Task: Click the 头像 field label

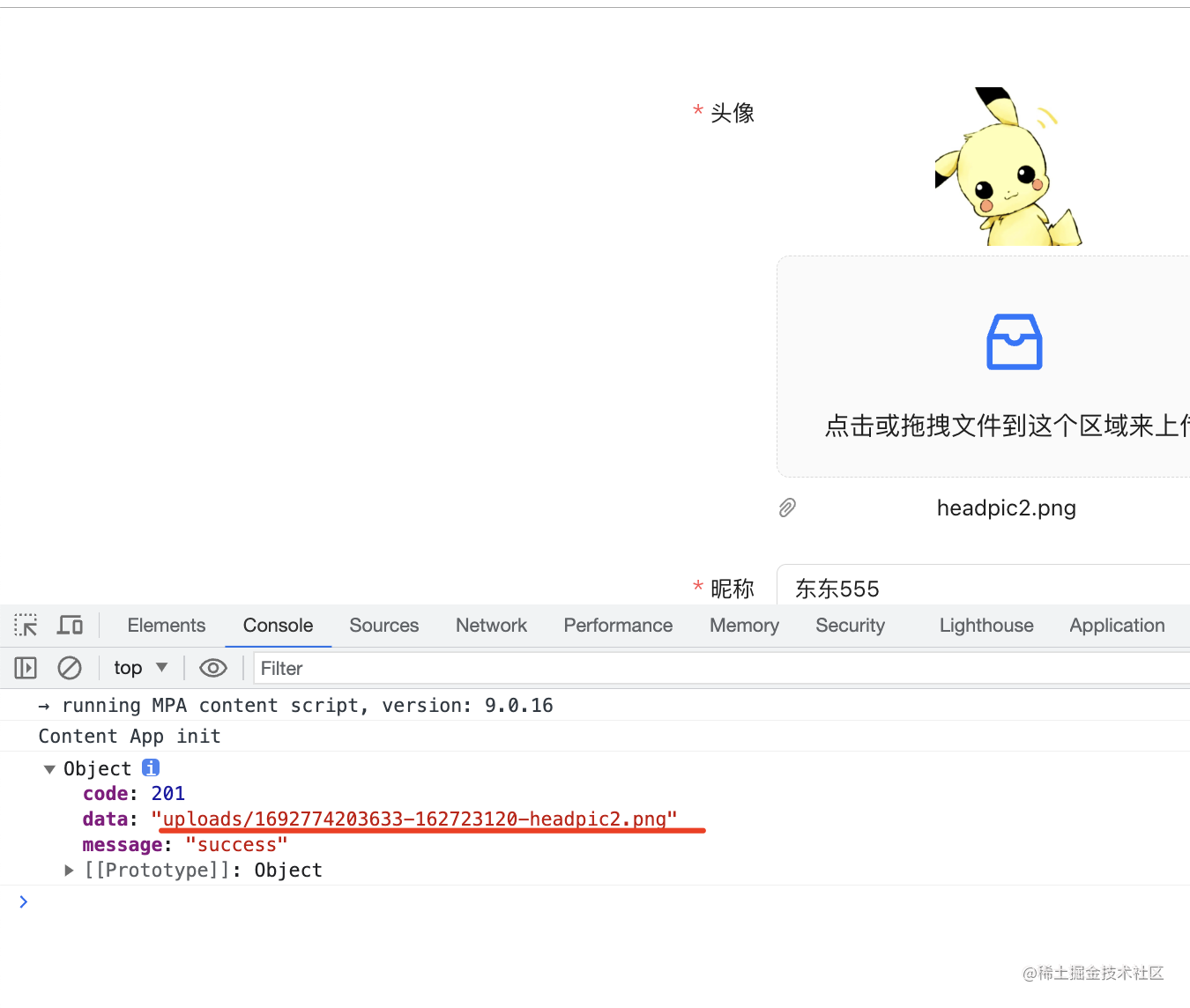Action: coord(733,113)
